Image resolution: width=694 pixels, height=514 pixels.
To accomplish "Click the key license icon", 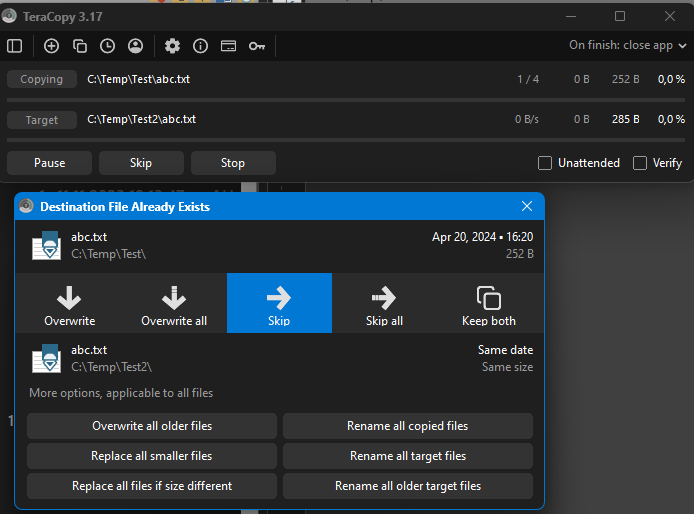I will (257, 46).
